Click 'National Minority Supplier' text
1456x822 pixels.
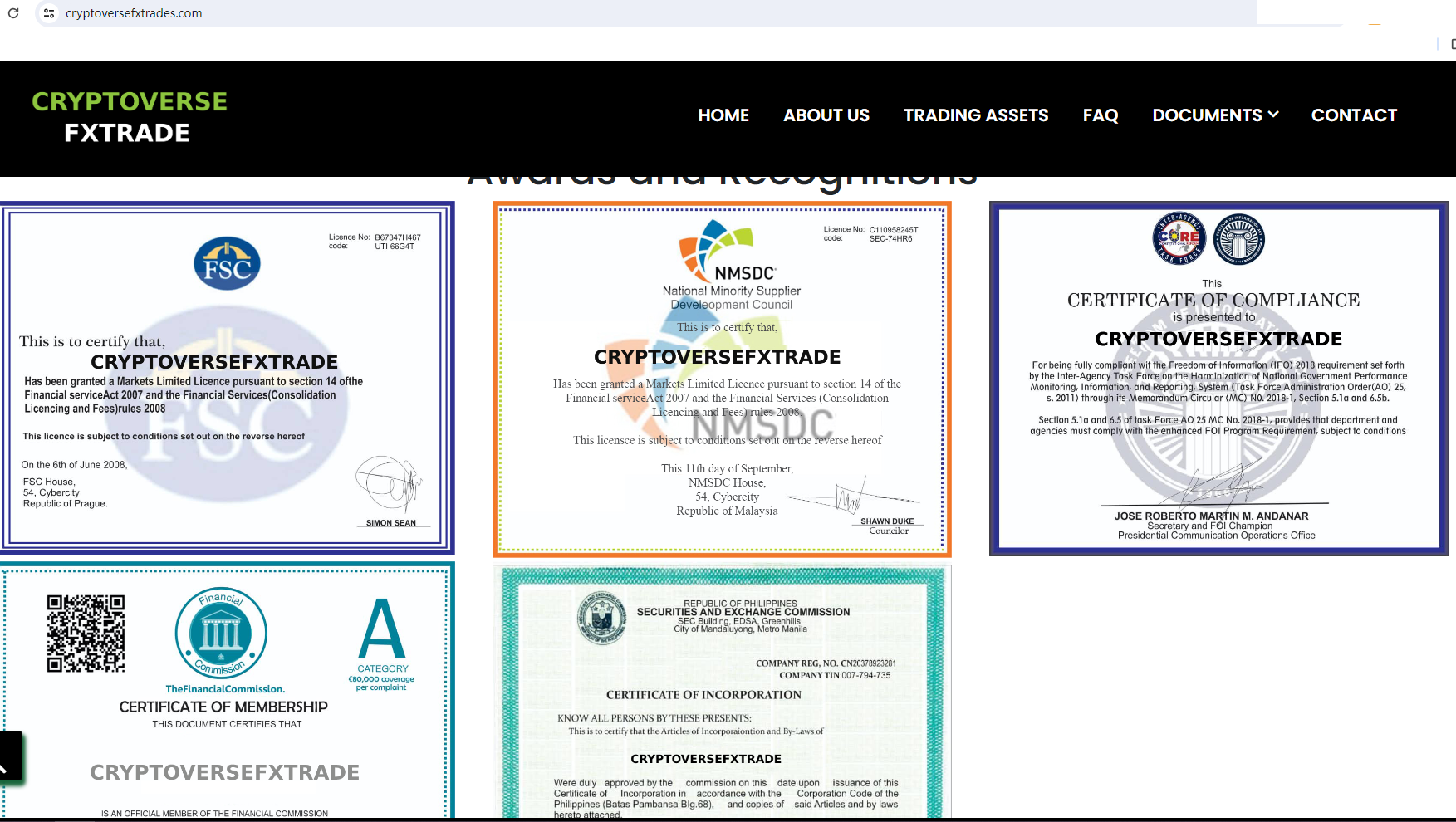732,291
